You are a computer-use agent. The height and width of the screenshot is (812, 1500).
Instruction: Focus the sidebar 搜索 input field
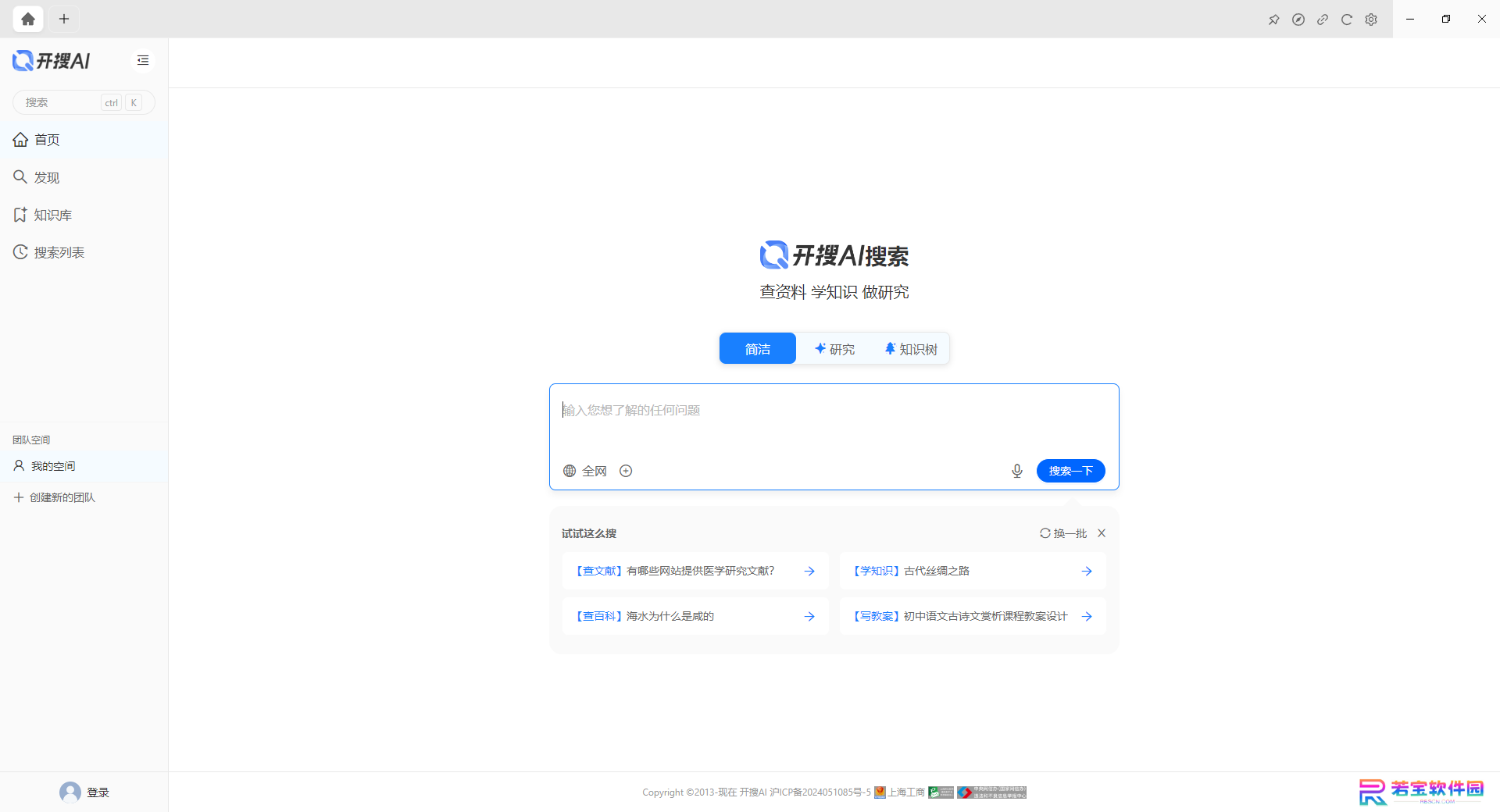84,102
